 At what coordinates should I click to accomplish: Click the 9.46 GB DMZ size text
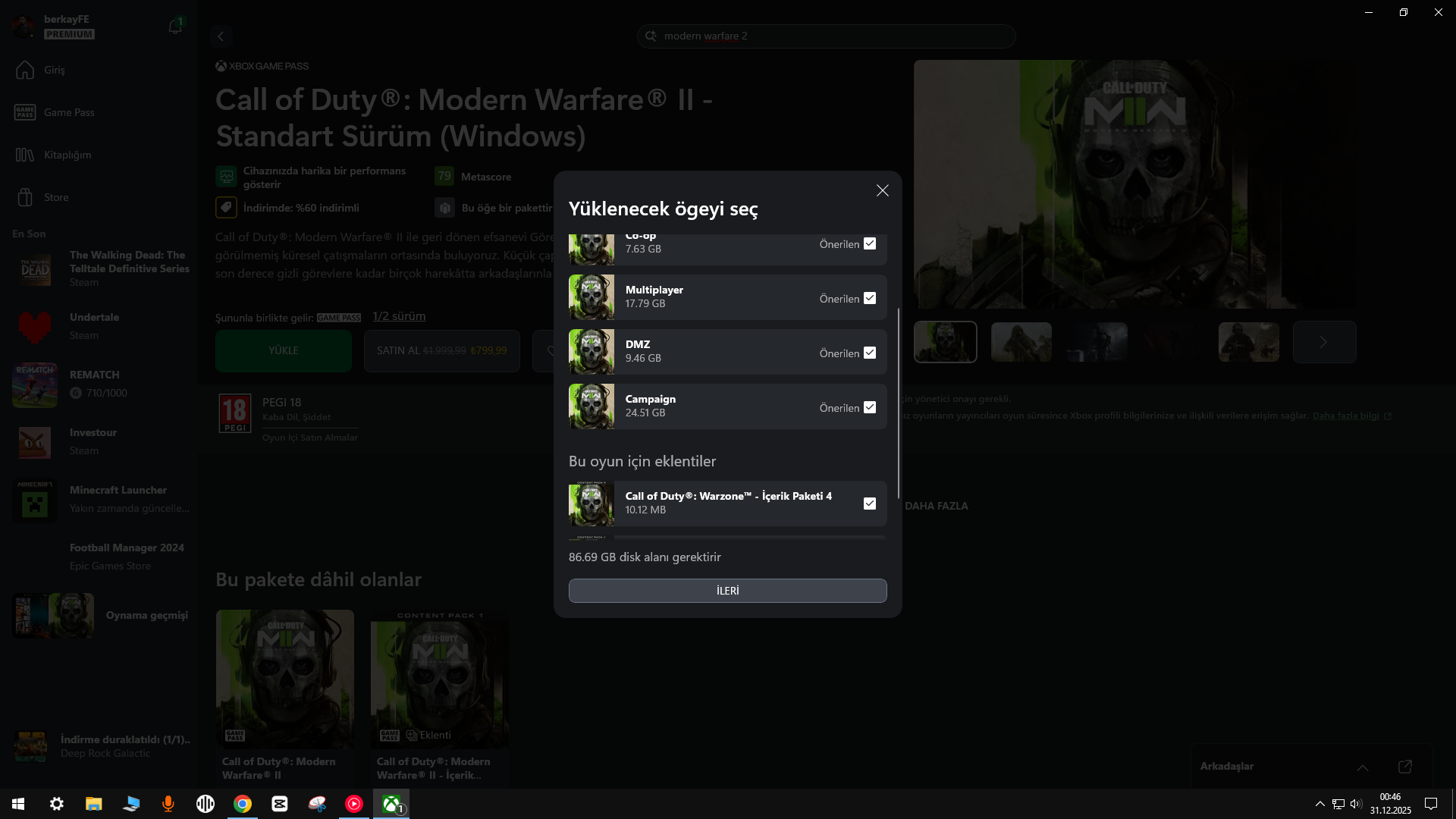tap(643, 359)
